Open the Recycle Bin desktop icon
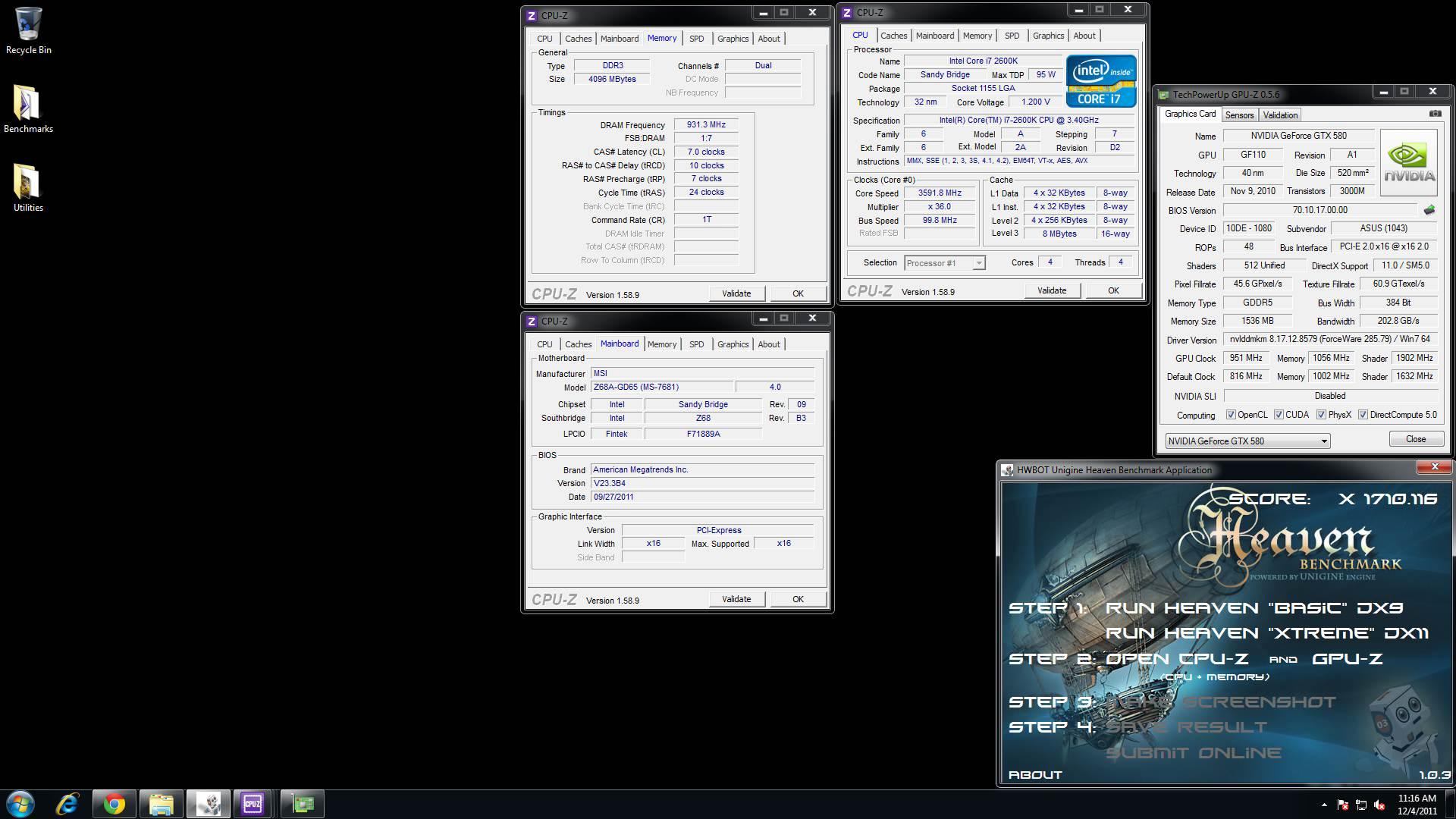 pos(28,30)
